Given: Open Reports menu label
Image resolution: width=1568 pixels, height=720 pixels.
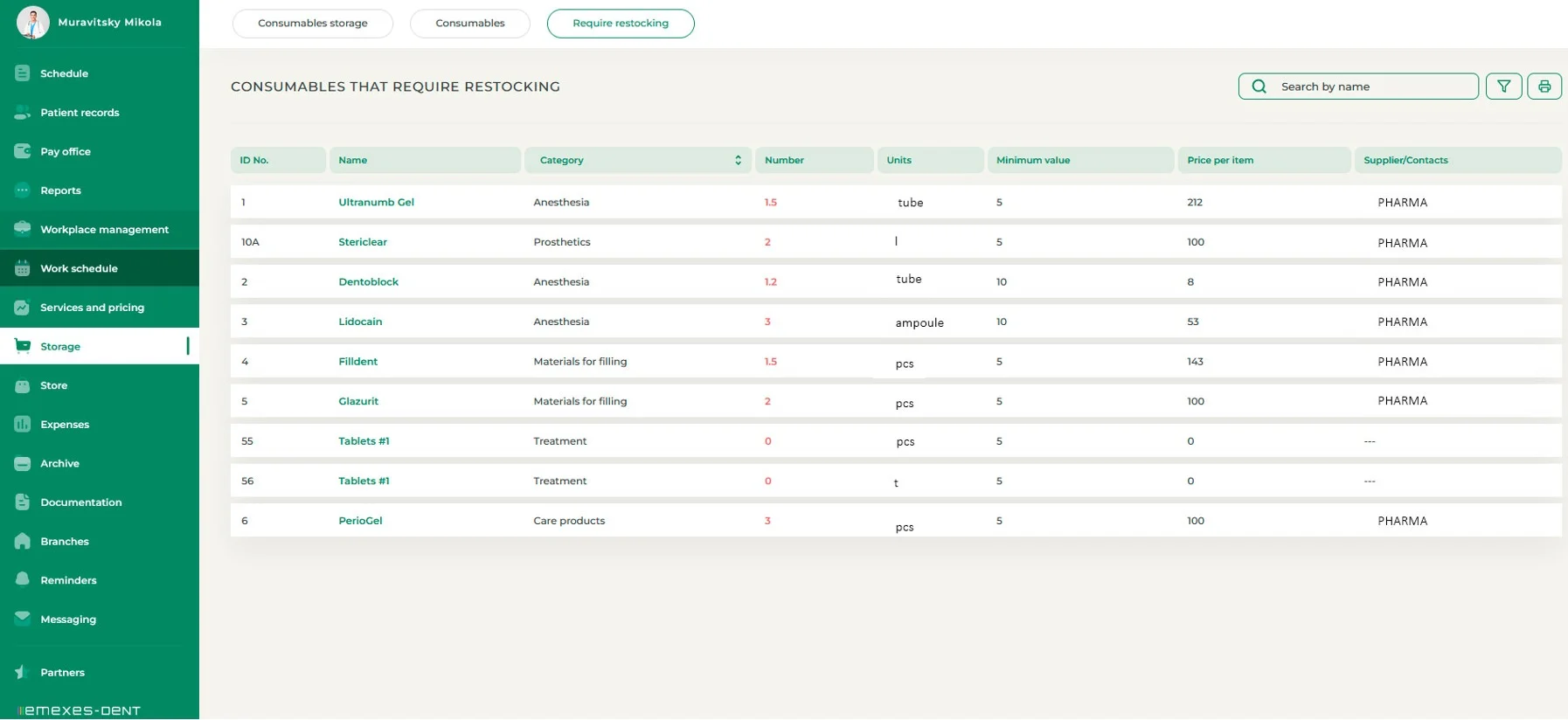Looking at the screenshot, I should click(x=60, y=190).
